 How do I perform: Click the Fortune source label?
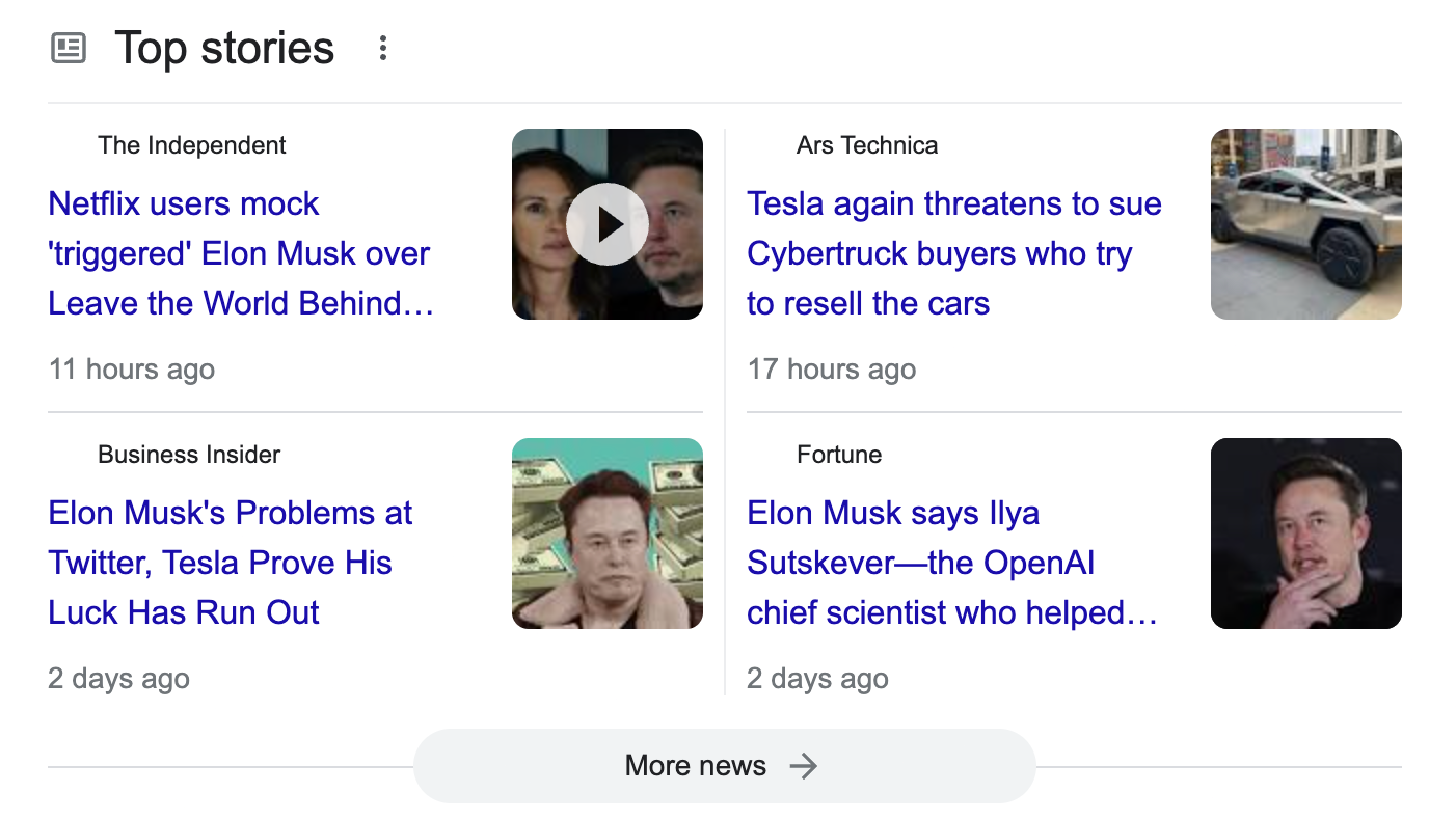coord(839,455)
